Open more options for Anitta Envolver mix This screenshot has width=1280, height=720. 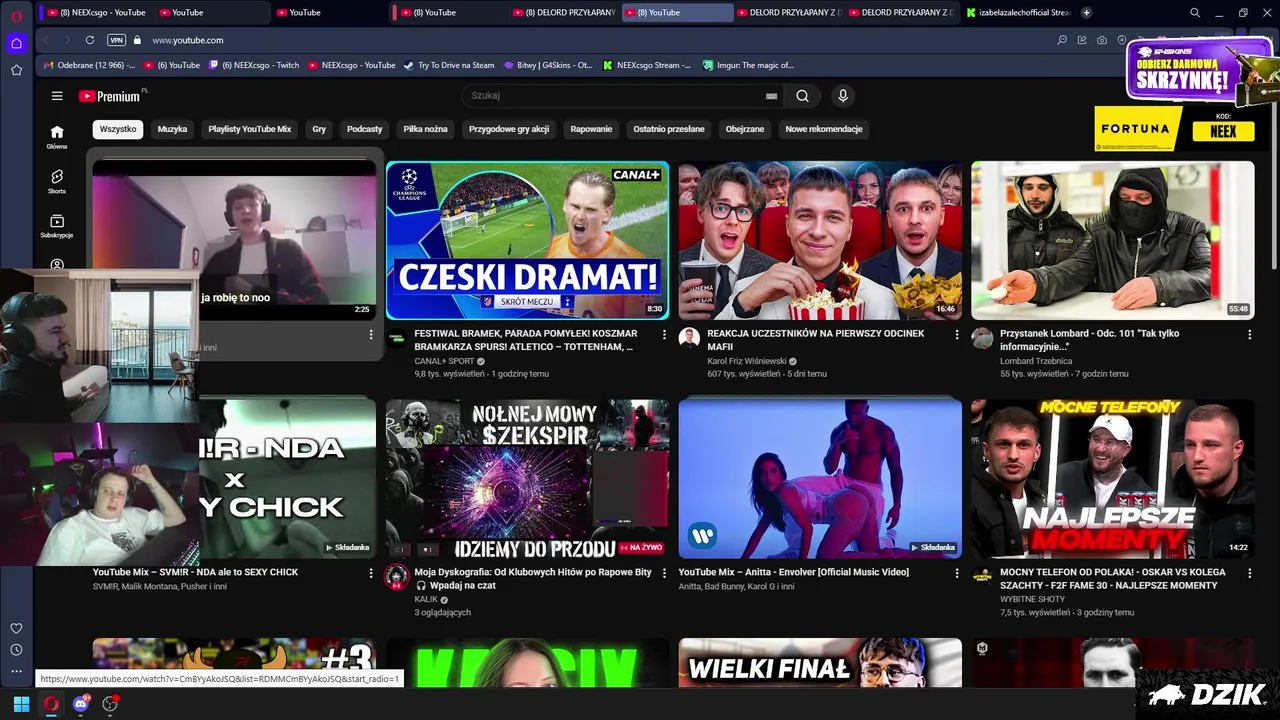[957, 574]
